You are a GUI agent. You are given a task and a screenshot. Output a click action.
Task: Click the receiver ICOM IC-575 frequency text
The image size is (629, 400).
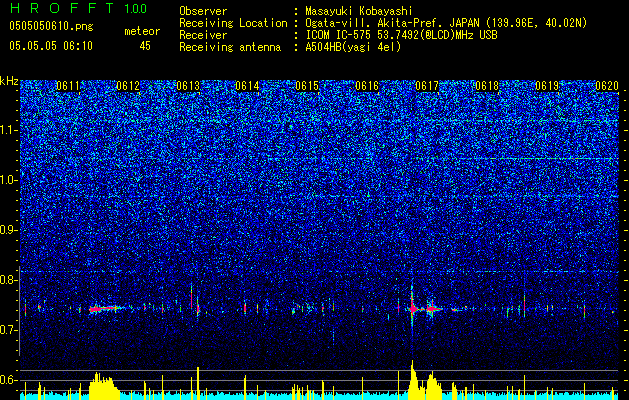click(x=401, y=35)
